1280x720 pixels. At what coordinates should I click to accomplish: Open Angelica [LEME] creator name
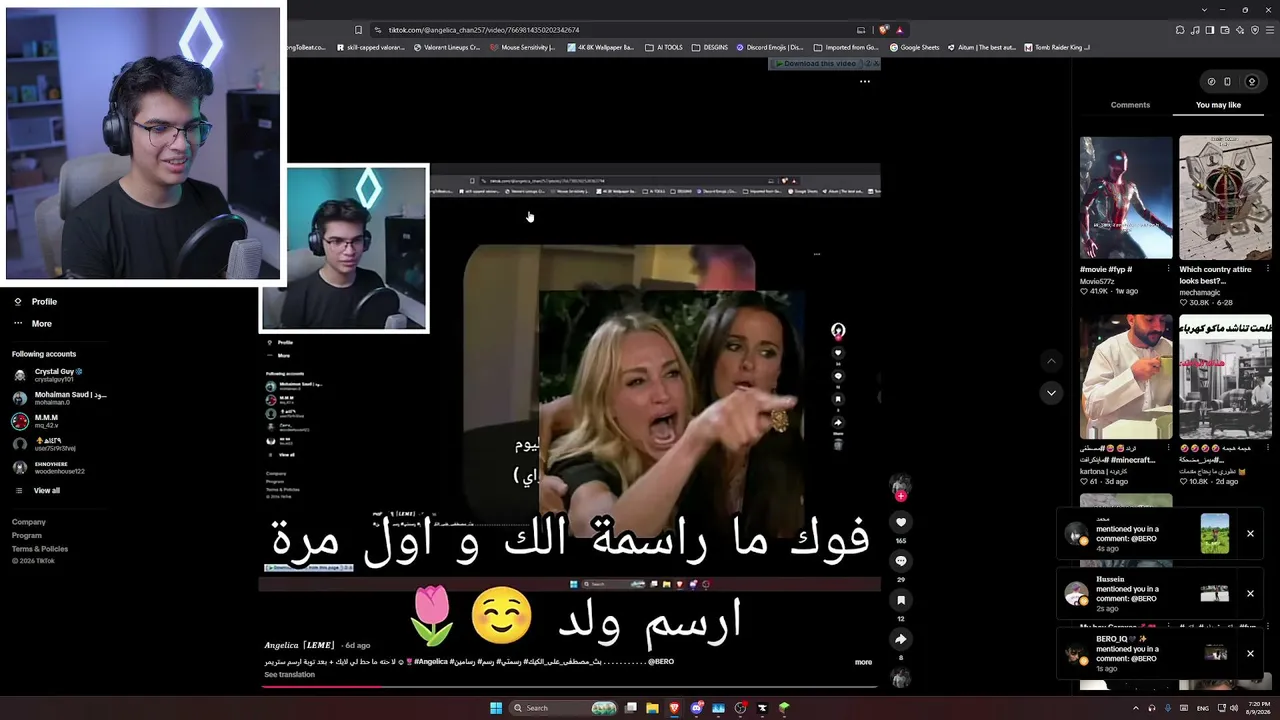(299, 645)
